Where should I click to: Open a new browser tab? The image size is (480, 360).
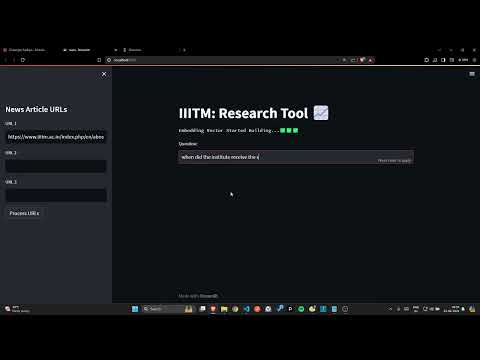pyautogui.click(x=184, y=50)
